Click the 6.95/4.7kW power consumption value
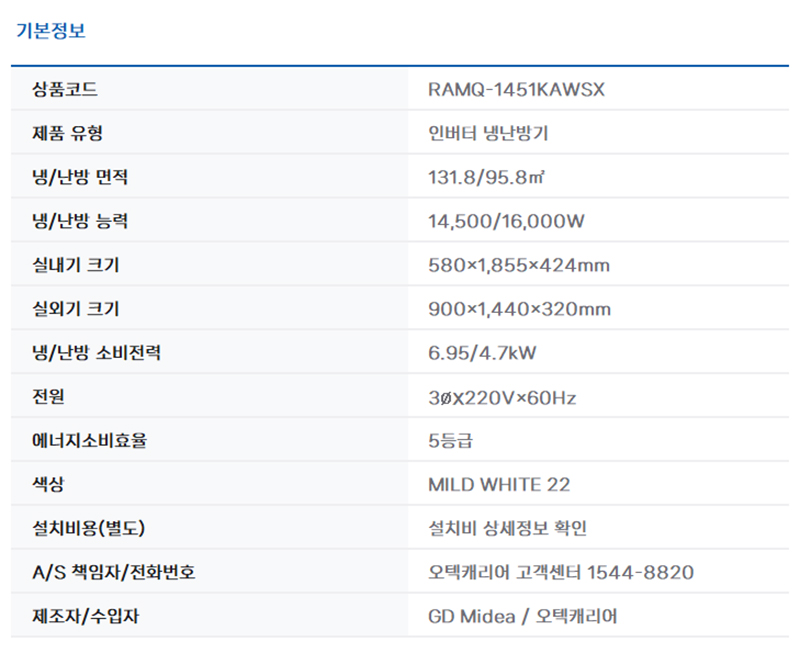The width and height of the screenshot is (800, 664). [482, 353]
